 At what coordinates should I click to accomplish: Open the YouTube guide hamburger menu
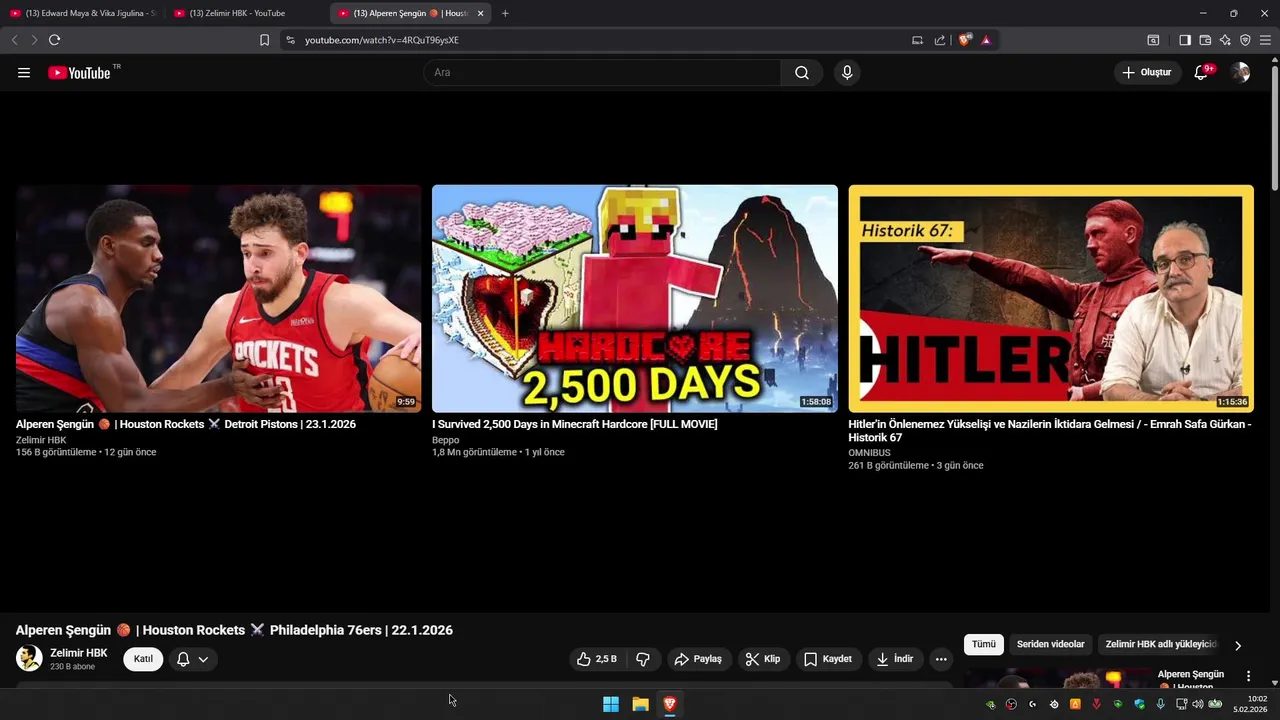click(x=24, y=73)
